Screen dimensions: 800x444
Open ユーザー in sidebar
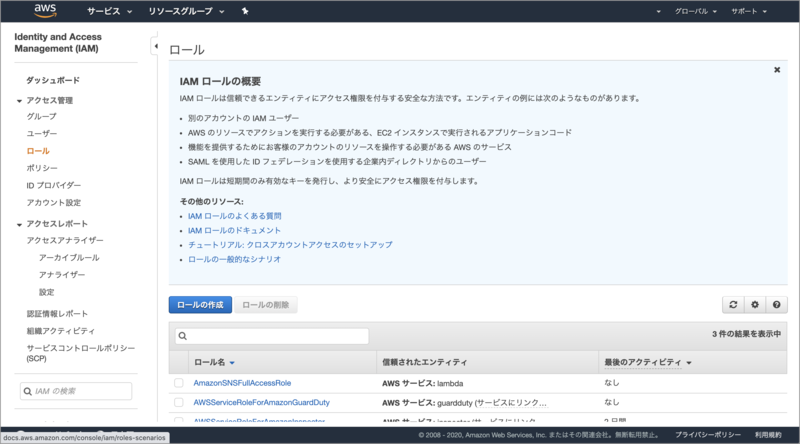[41, 133]
